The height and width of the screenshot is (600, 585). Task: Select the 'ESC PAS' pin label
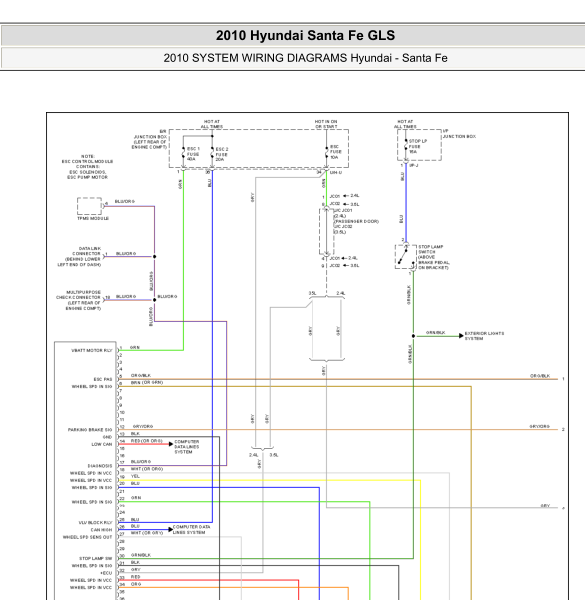coord(103,379)
